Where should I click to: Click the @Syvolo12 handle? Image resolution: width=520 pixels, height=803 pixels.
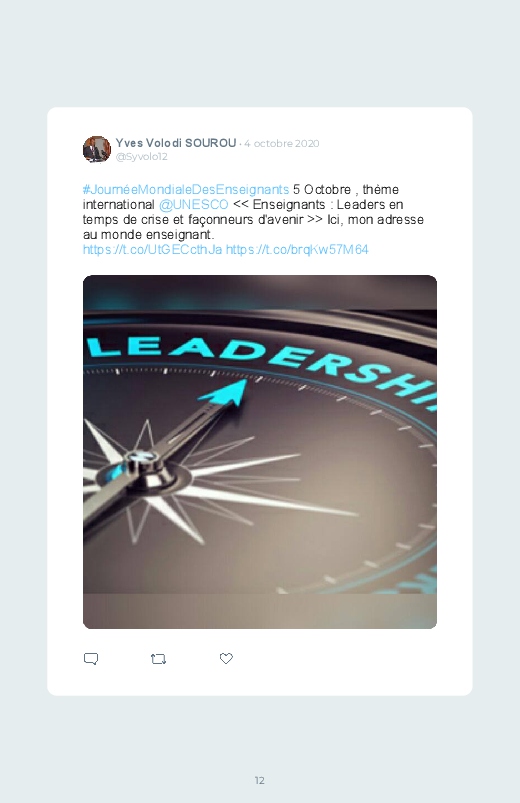(x=141, y=157)
